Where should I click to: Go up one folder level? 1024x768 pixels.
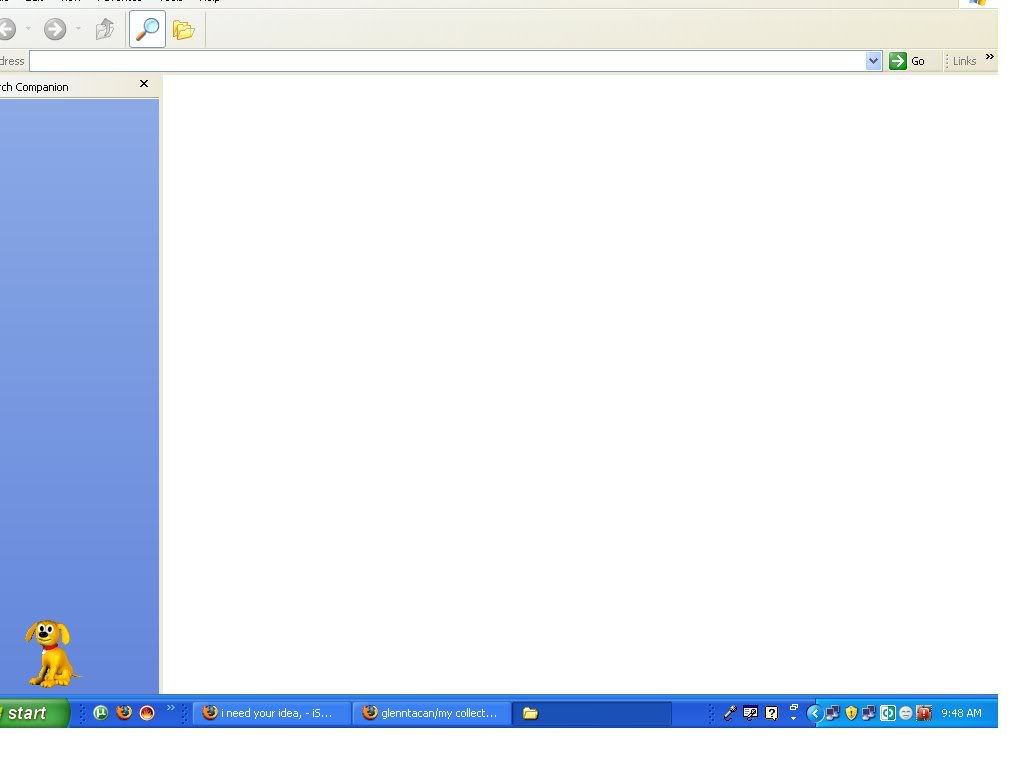[104, 29]
